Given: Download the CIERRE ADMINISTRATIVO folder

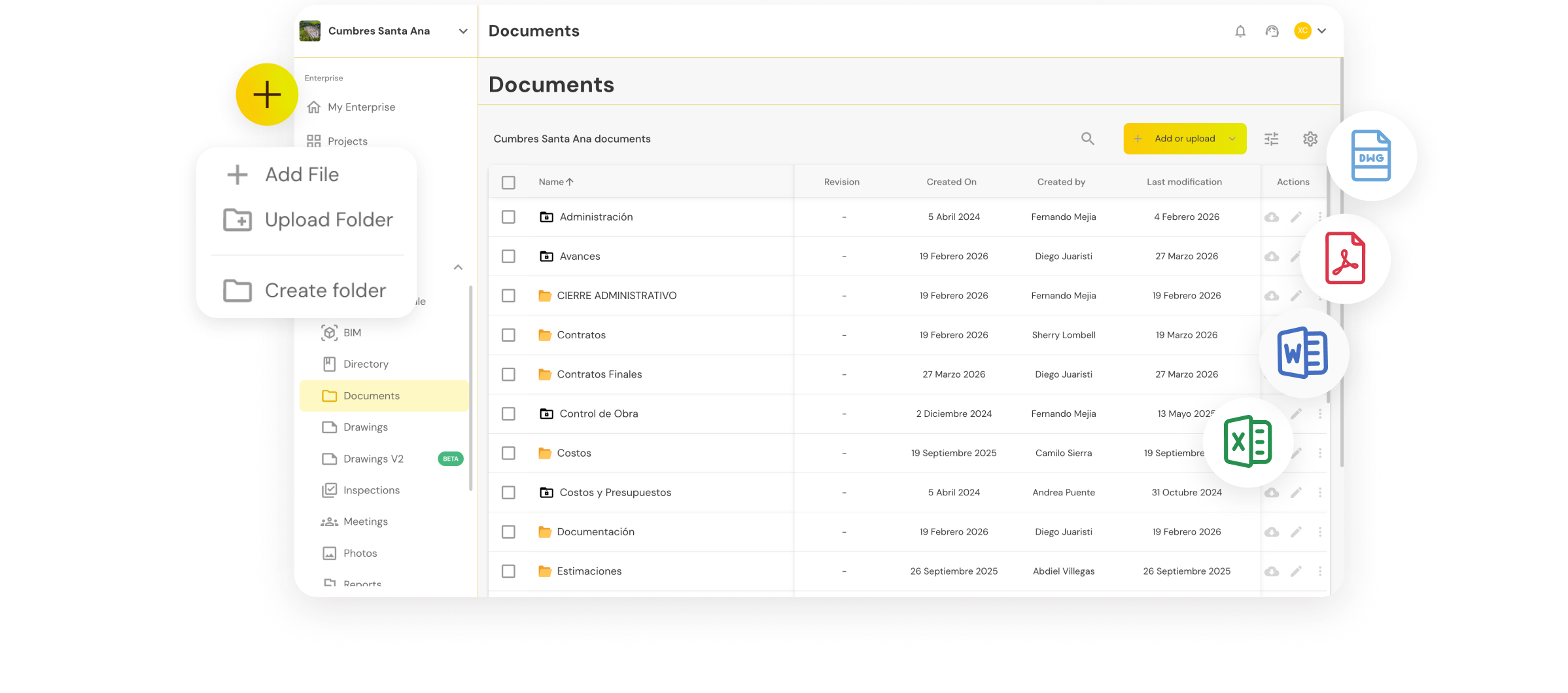Looking at the screenshot, I should click(x=1272, y=296).
